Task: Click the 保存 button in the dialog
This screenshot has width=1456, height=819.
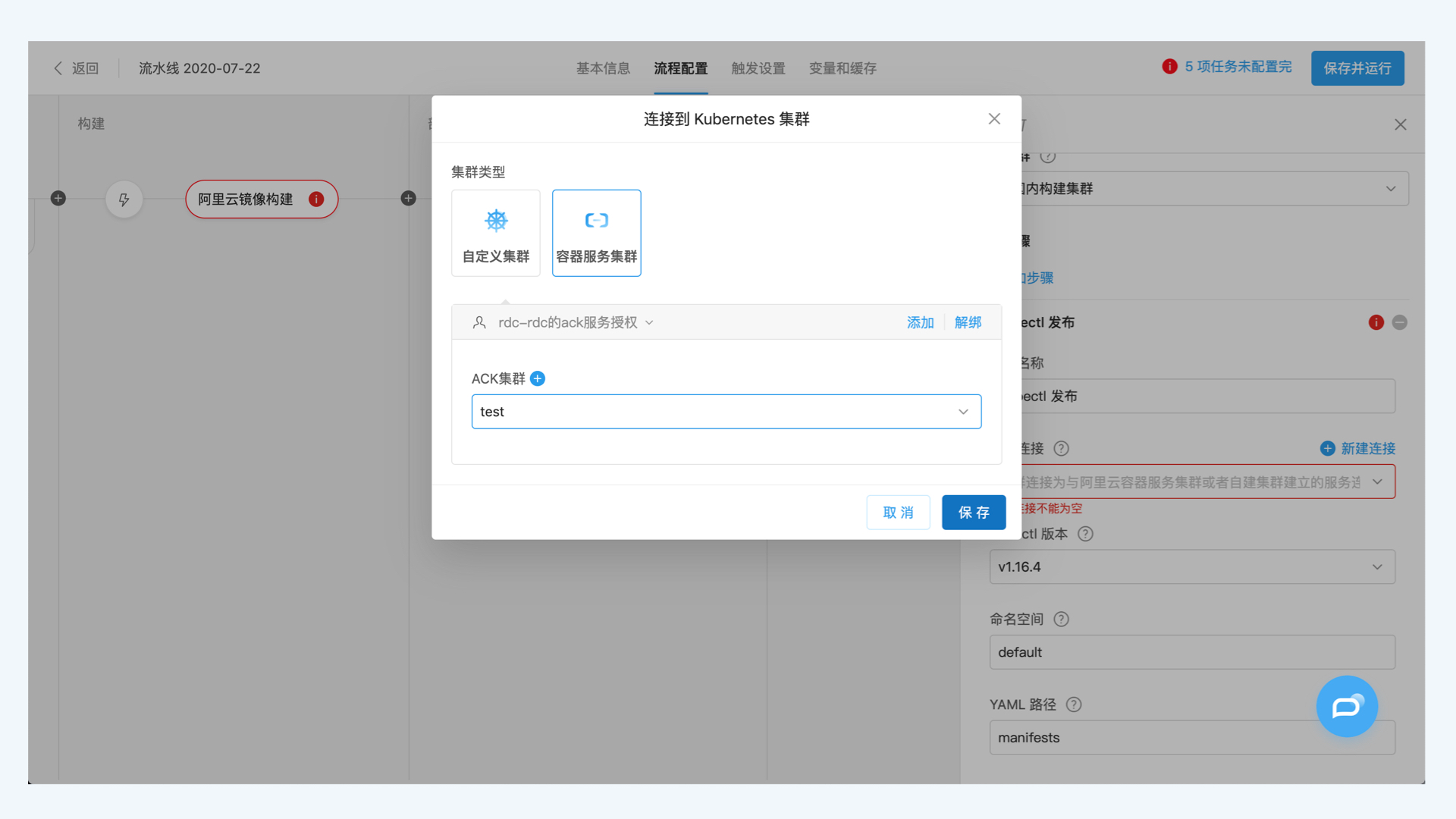Action: [974, 512]
